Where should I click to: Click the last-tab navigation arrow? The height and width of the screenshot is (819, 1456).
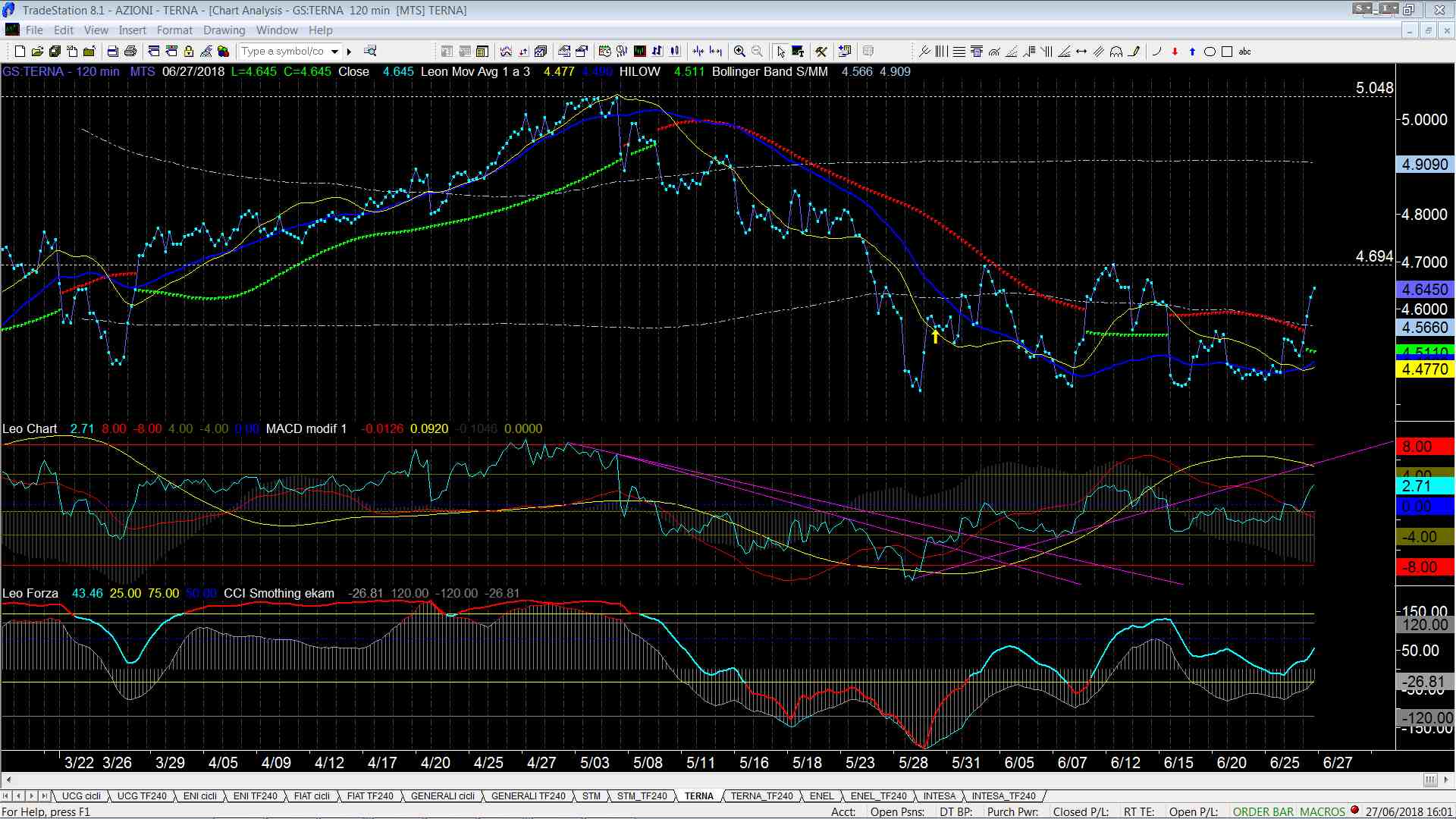tap(44, 796)
